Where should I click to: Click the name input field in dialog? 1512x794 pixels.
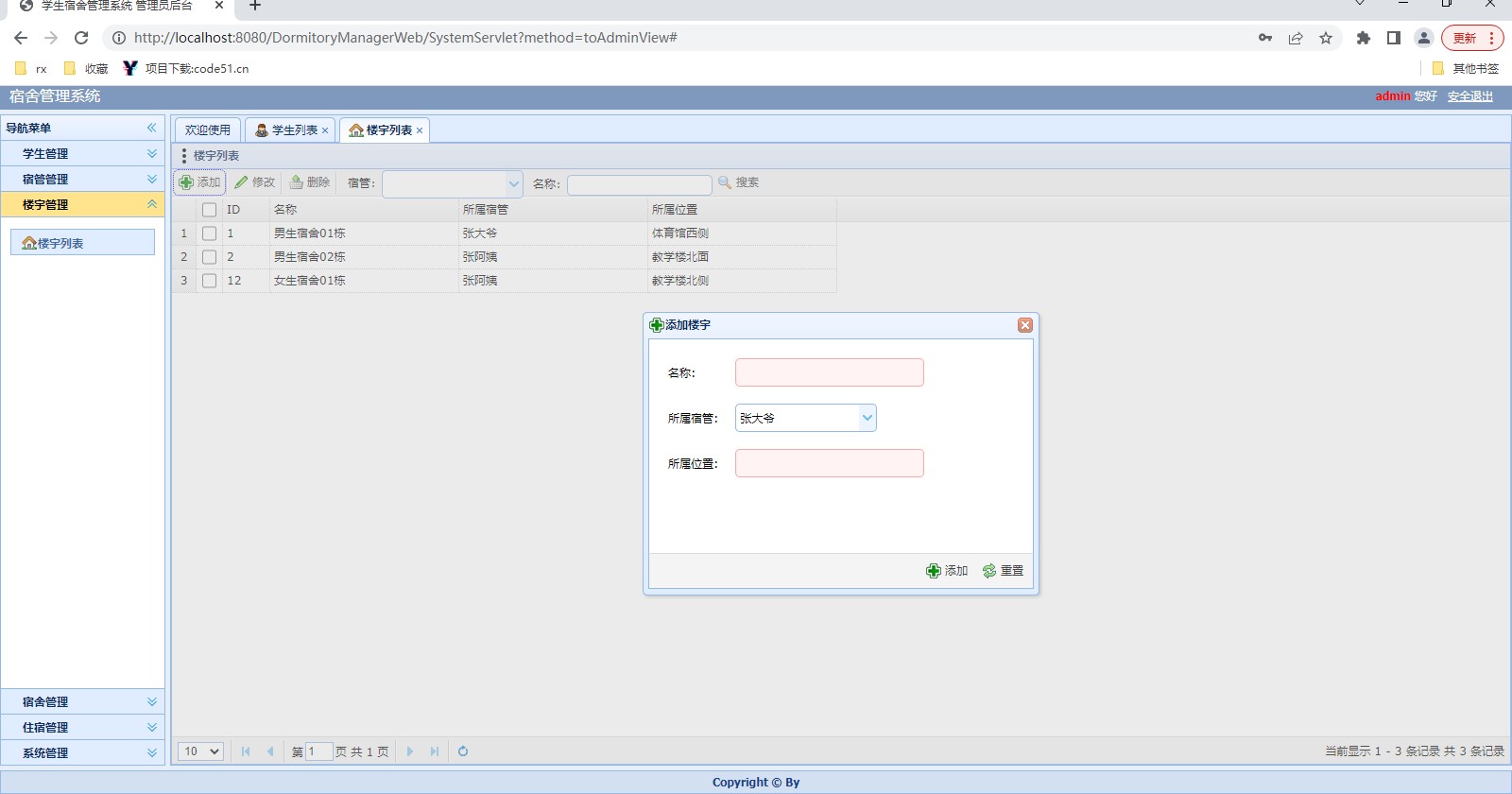pyautogui.click(x=829, y=372)
